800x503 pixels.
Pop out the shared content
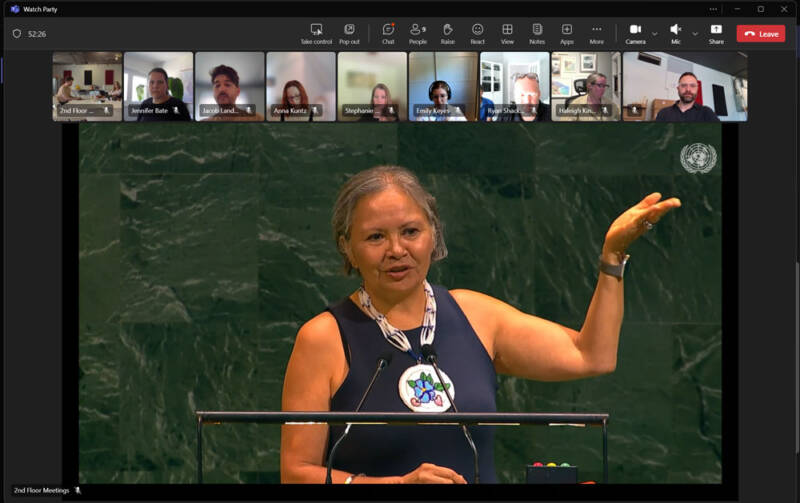349,34
